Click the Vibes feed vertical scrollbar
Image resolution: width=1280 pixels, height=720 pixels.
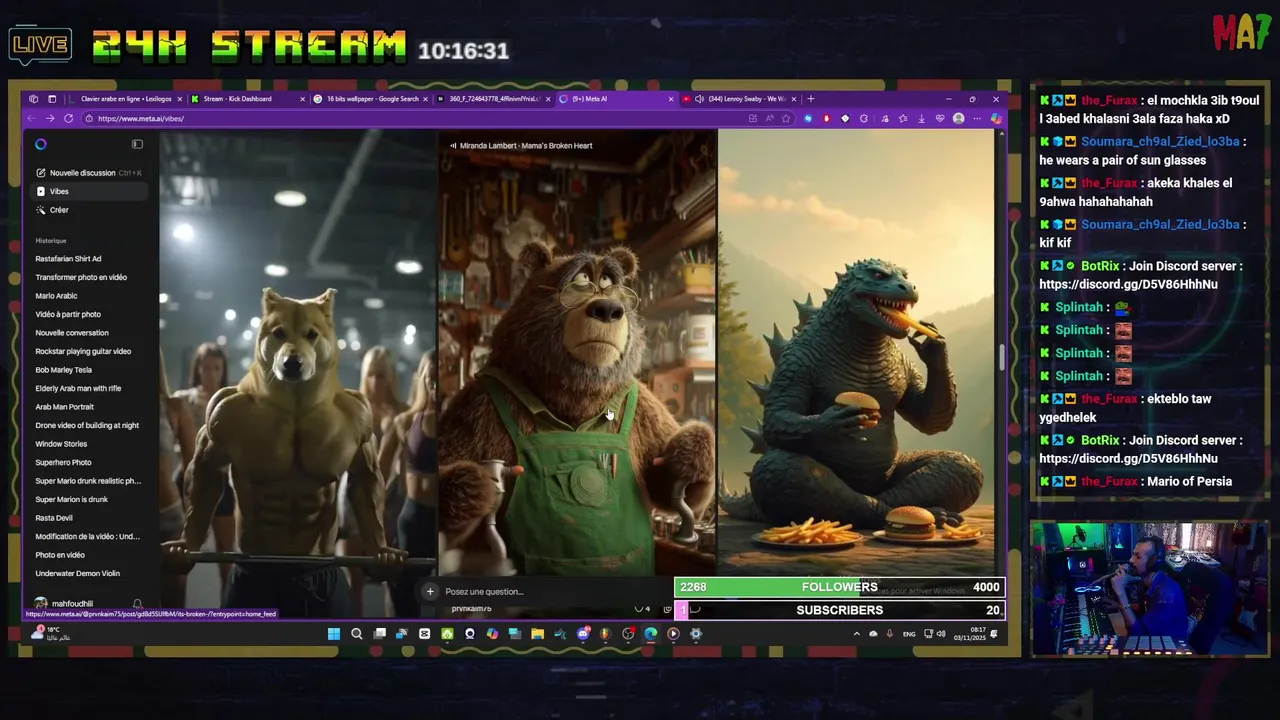[x=1001, y=358]
